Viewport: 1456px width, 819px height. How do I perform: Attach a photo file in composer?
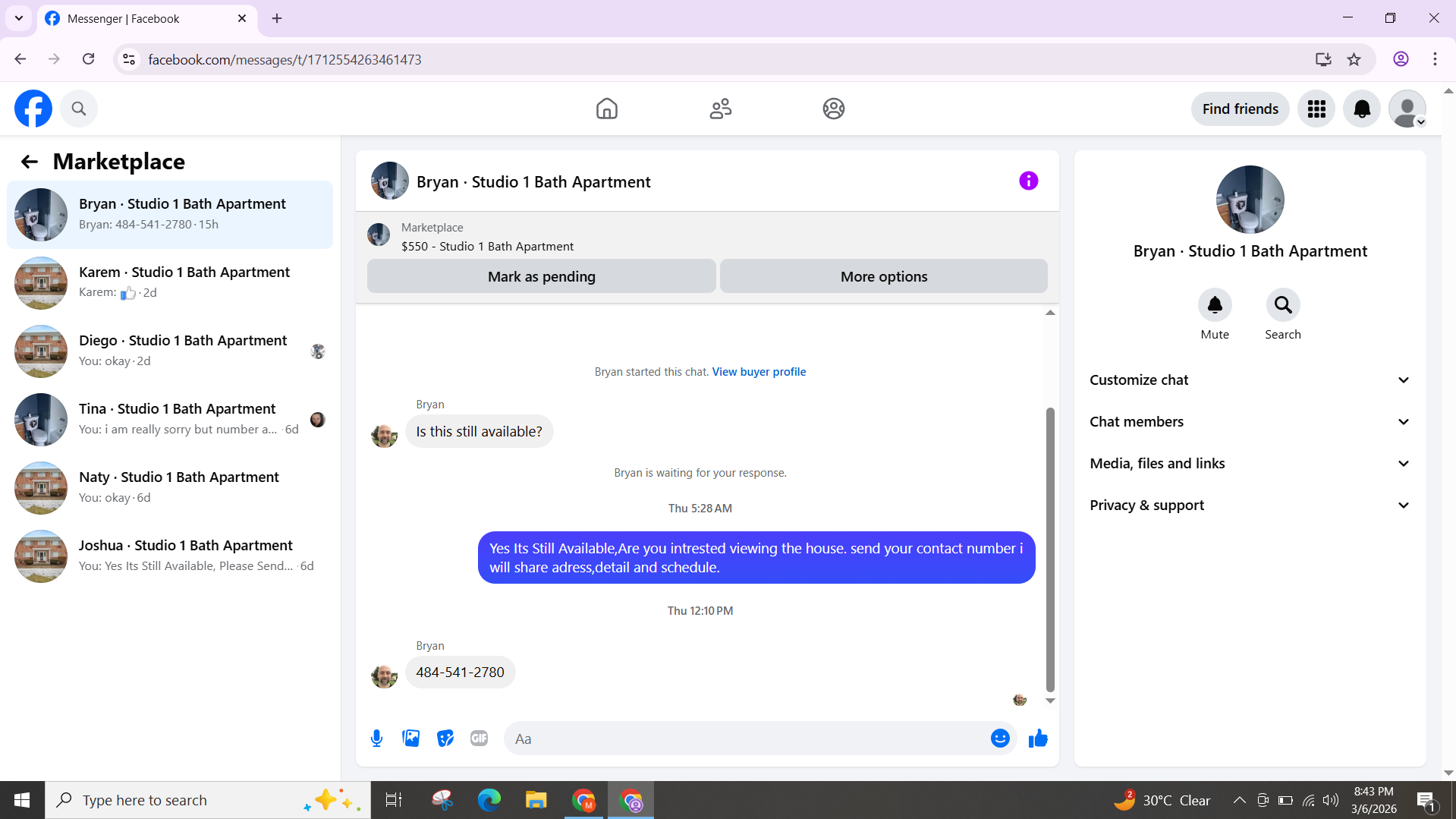coord(410,739)
